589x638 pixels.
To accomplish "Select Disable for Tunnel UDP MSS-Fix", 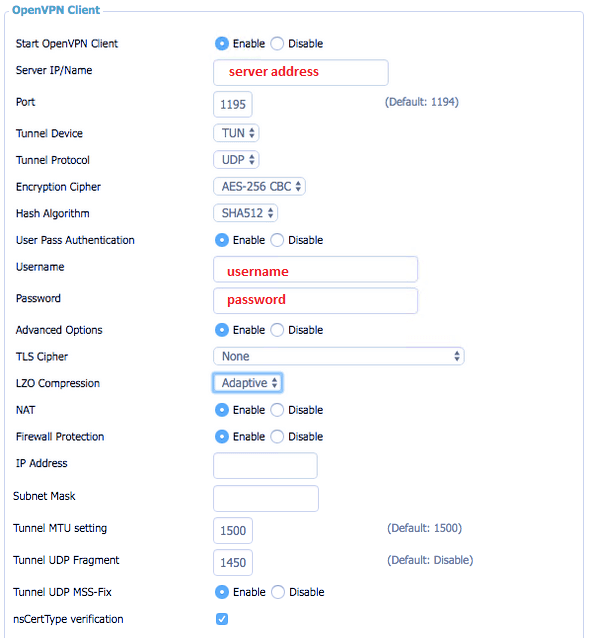I will coord(278,592).
